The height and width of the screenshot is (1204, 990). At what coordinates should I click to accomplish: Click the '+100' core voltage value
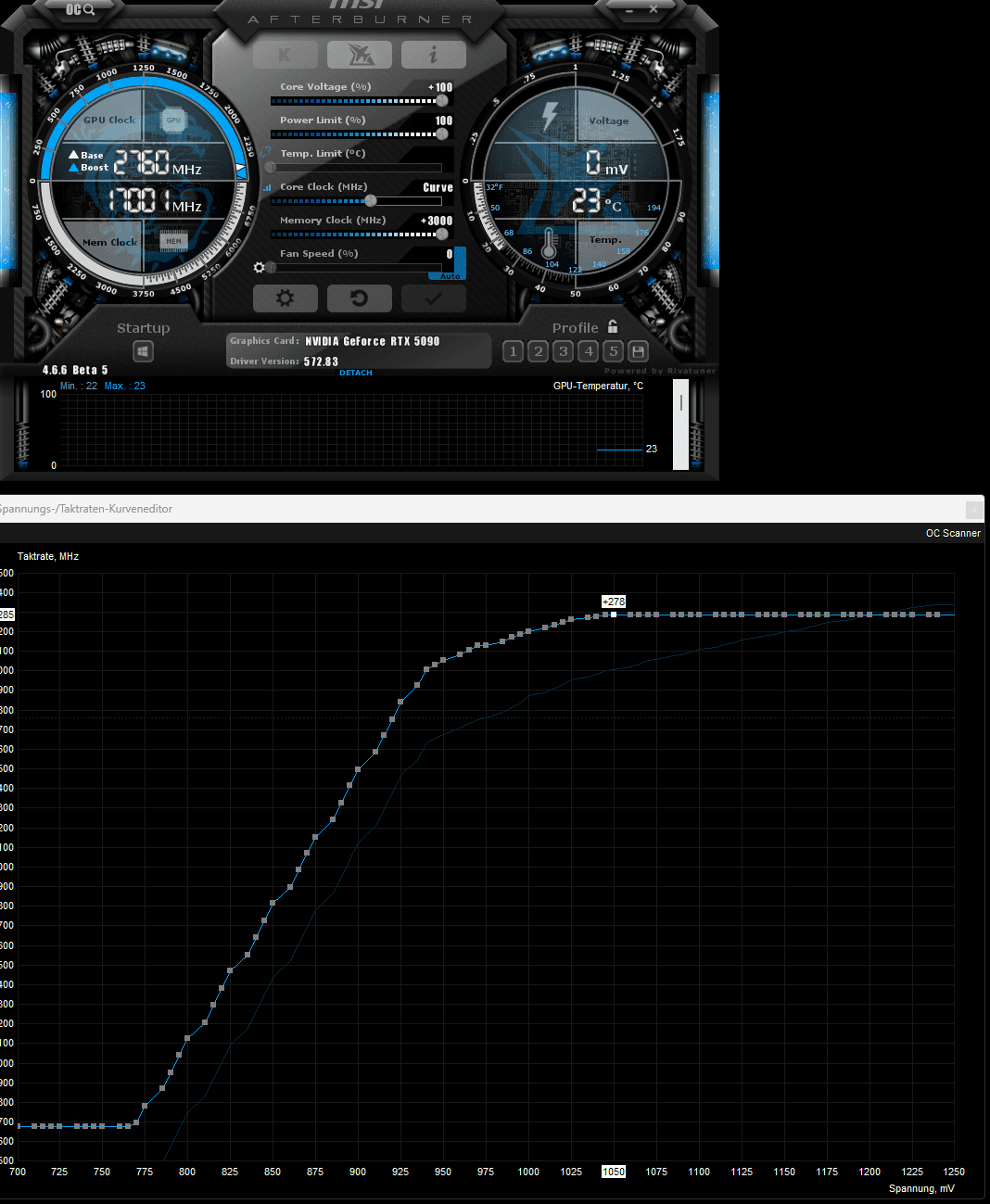[x=440, y=87]
